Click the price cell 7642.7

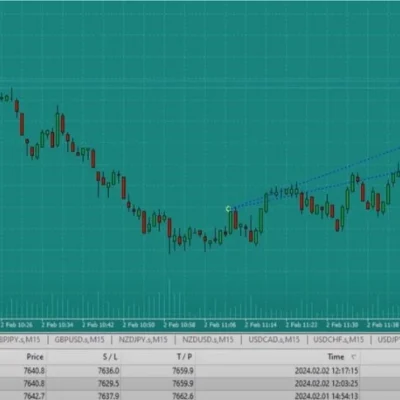click(x=34, y=396)
